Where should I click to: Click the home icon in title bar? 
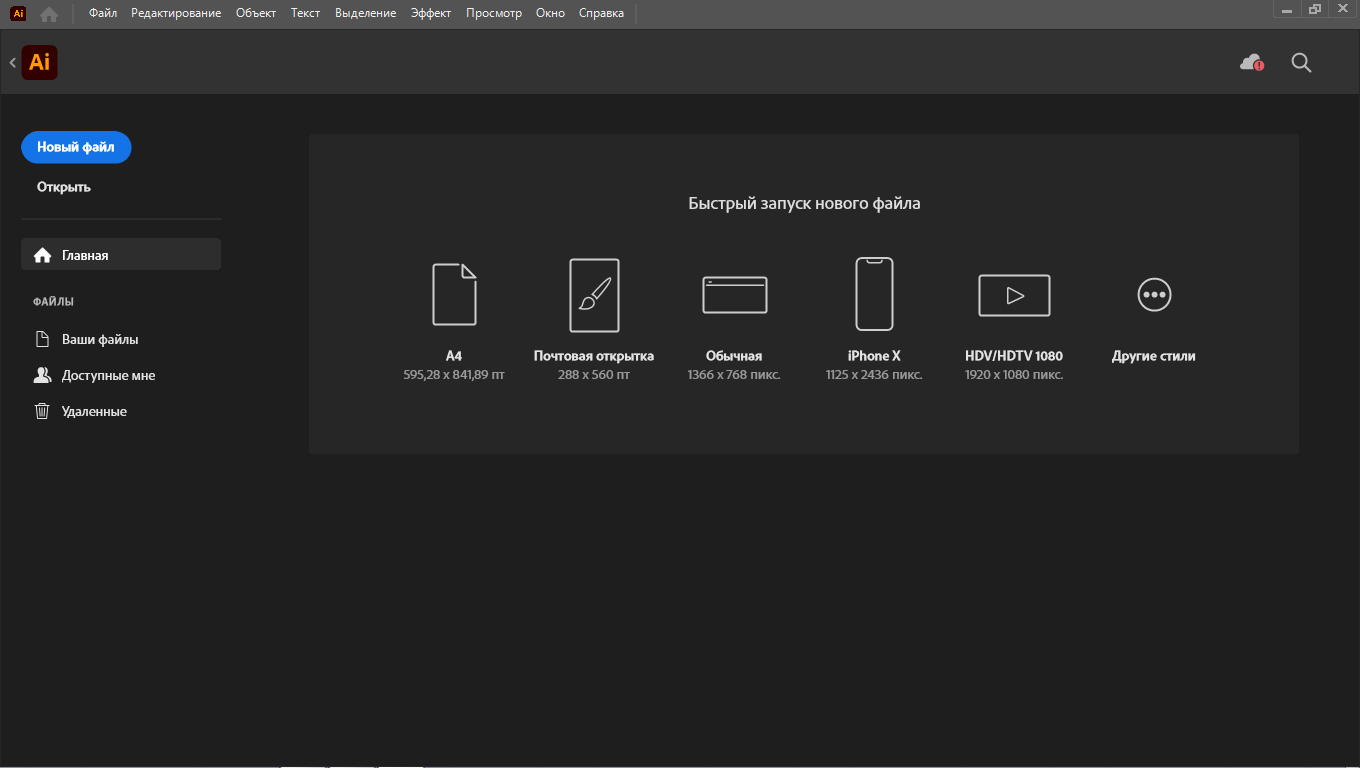click(49, 14)
